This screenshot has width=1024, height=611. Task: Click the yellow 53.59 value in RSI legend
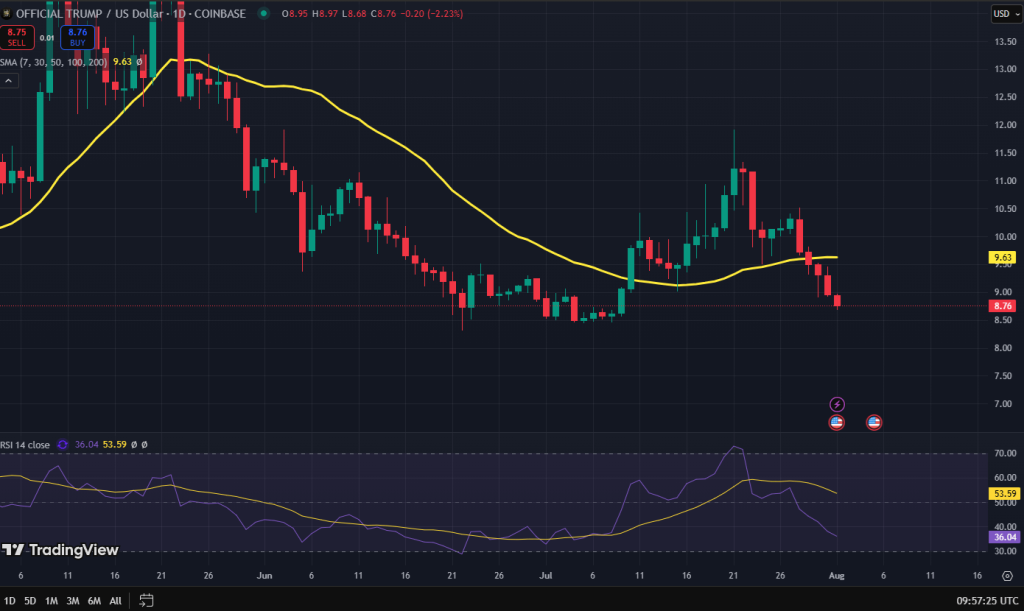point(114,445)
